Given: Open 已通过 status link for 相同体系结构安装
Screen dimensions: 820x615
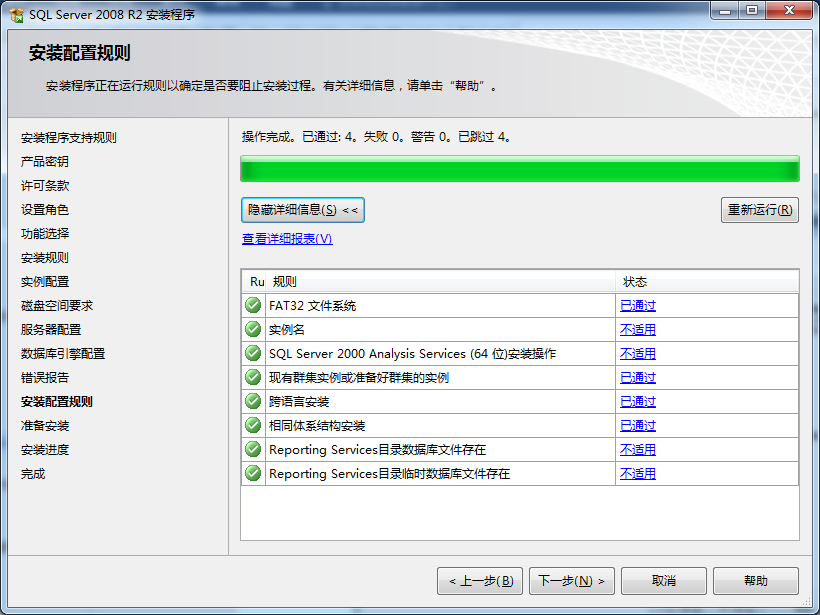Looking at the screenshot, I should pyautogui.click(x=637, y=426).
